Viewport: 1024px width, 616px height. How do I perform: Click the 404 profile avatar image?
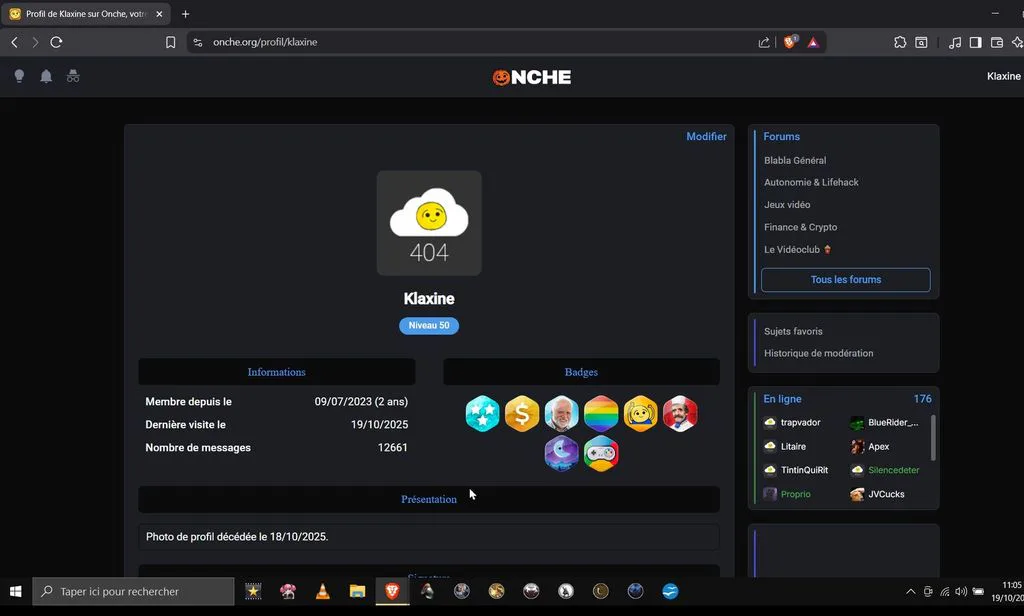click(x=429, y=223)
